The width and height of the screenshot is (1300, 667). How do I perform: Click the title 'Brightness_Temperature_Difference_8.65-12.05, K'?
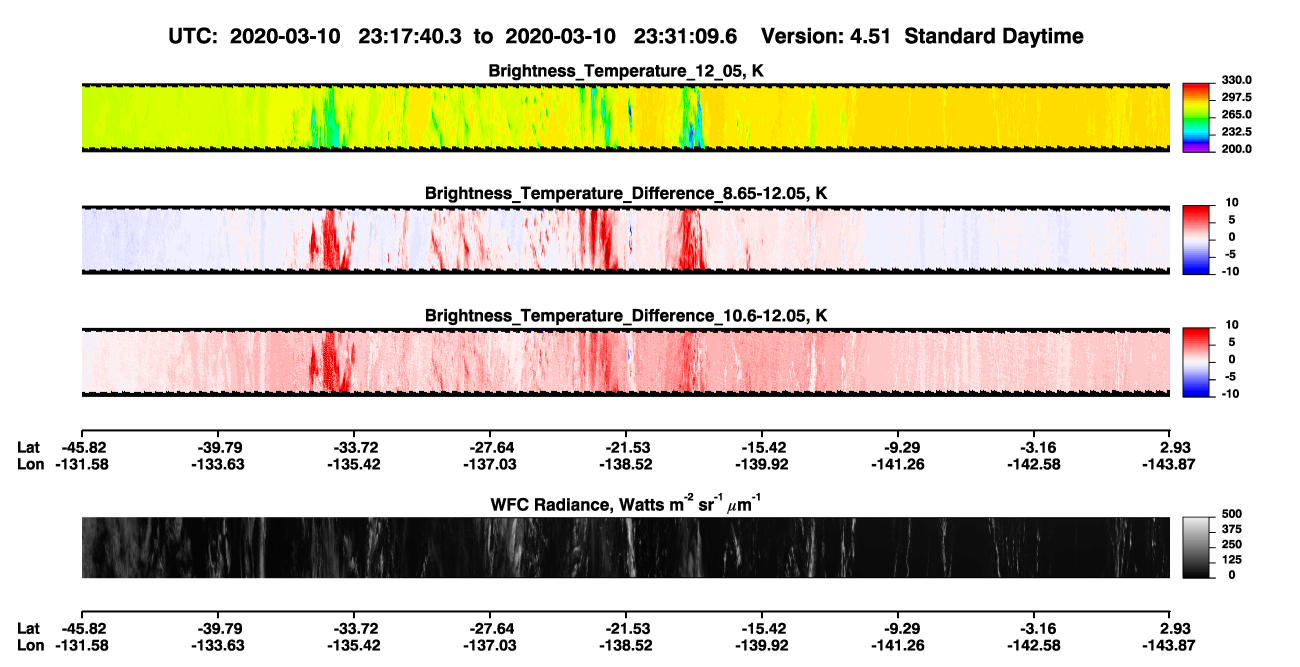coord(626,193)
